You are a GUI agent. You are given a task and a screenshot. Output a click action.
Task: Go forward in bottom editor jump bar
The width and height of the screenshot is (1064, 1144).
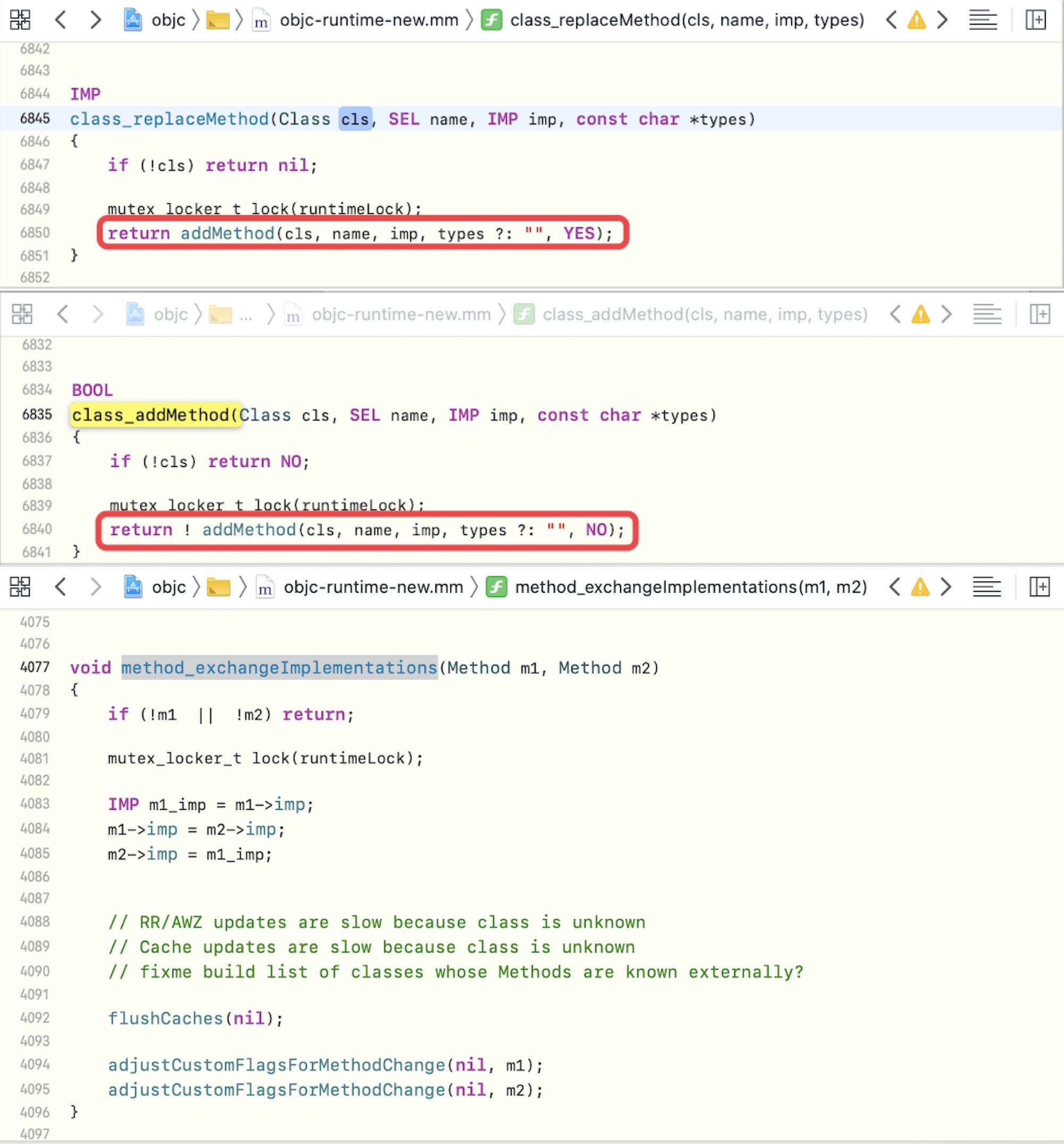(x=96, y=587)
